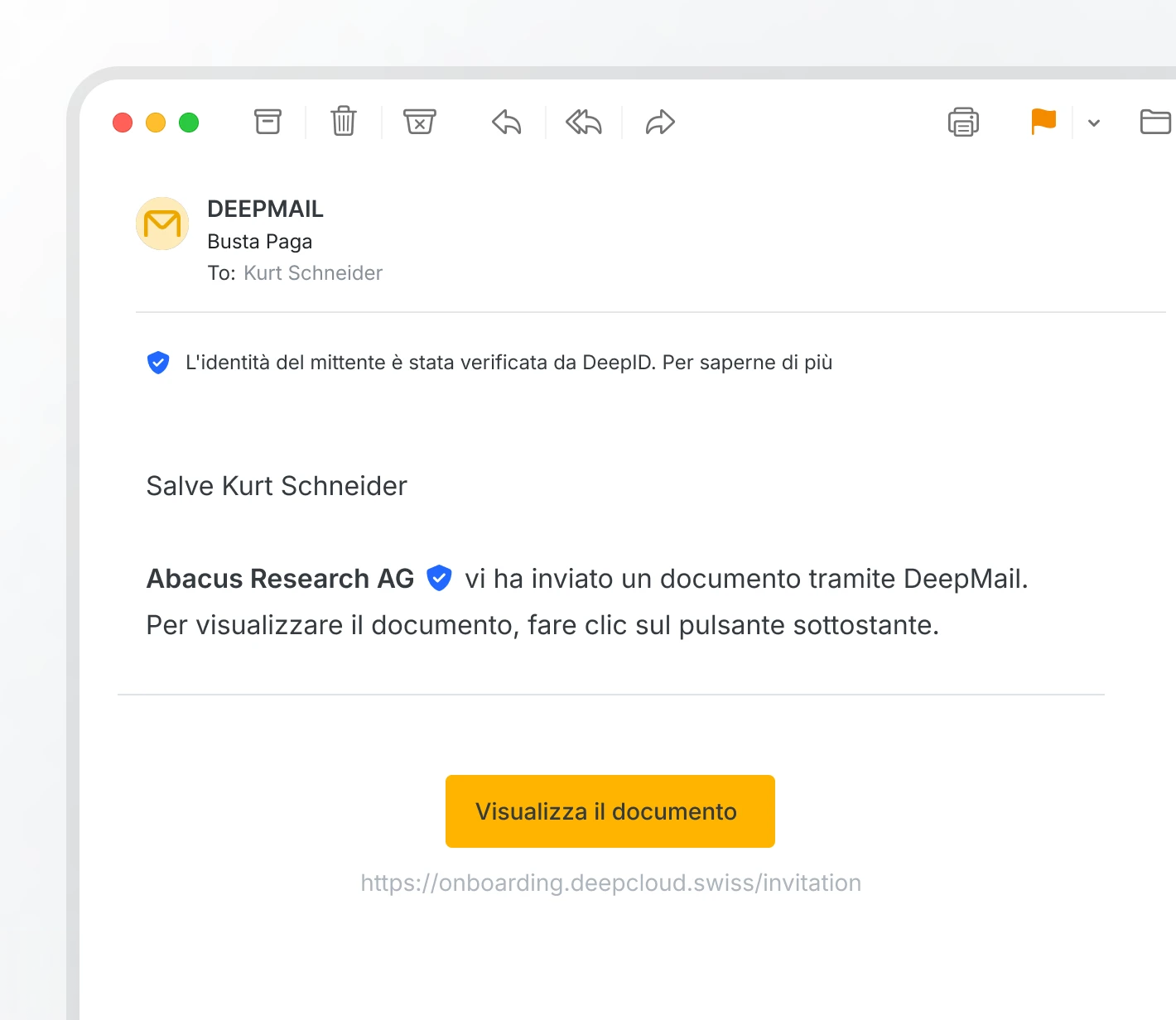
Task: Close the window with red button
Action: click(123, 123)
